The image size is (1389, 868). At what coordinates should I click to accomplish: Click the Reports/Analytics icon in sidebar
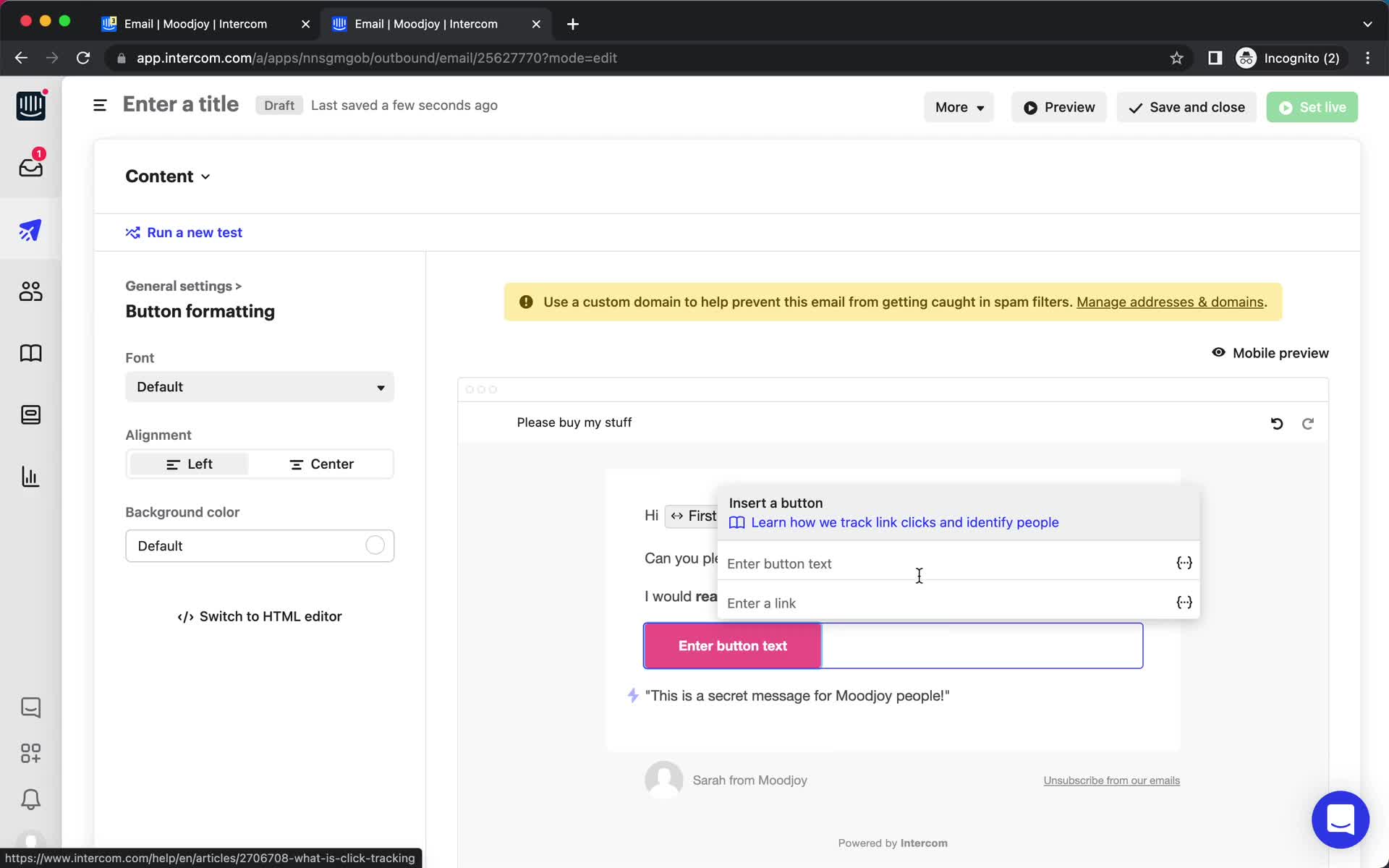(30, 477)
